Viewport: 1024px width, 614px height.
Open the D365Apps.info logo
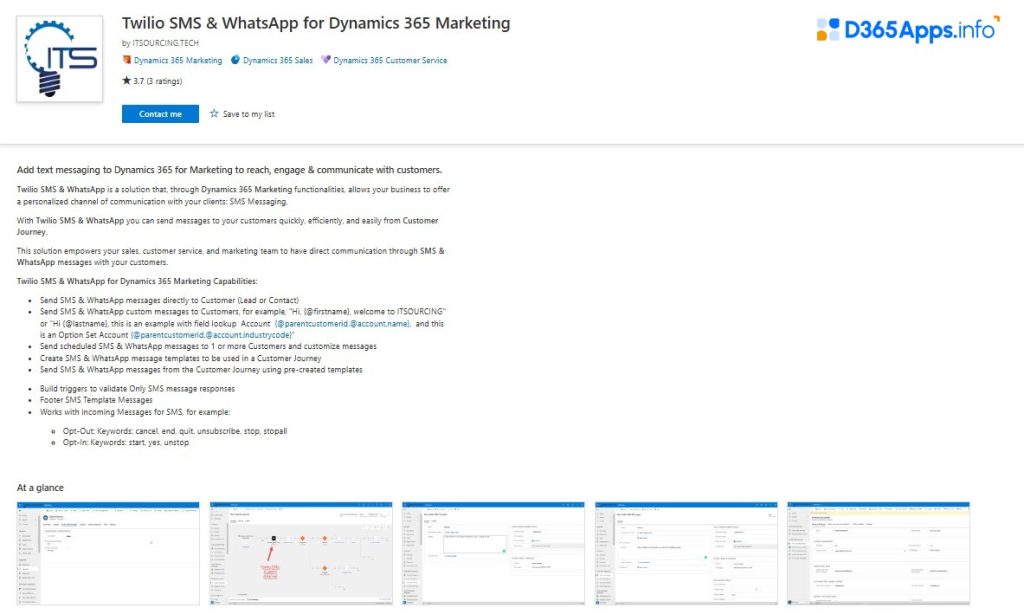908,29
